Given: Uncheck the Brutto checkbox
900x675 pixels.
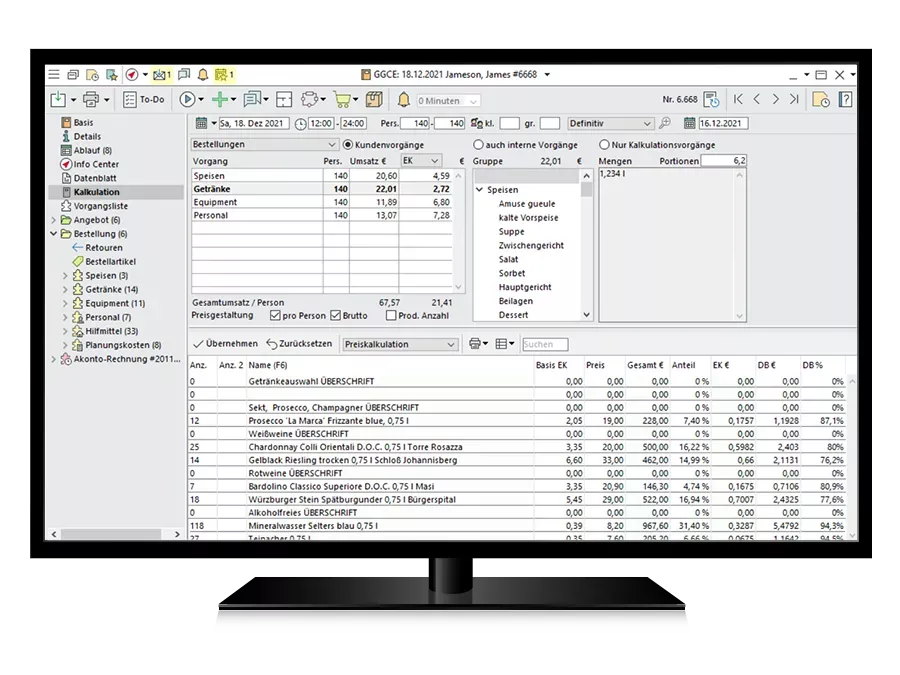Looking at the screenshot, I should coord(336,316).
